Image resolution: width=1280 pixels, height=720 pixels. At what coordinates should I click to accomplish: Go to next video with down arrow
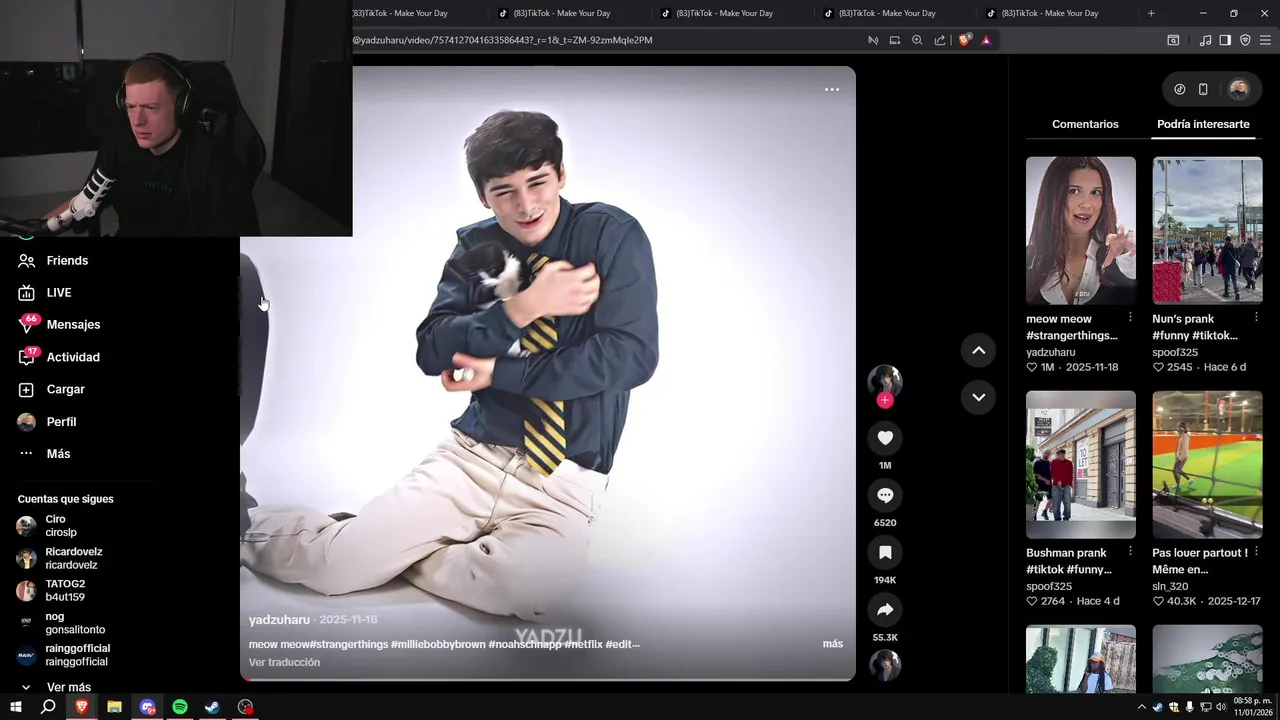tap(979, 397)
